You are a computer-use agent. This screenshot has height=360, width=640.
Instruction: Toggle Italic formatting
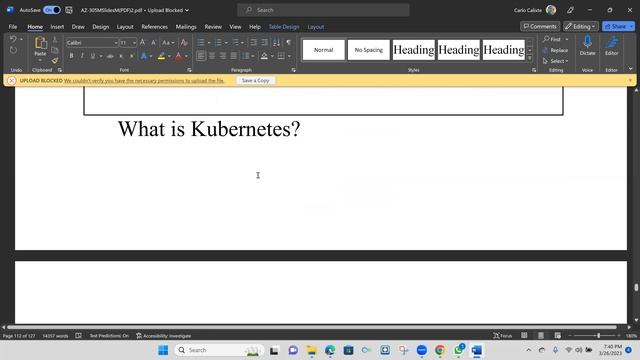coord(82,56)
